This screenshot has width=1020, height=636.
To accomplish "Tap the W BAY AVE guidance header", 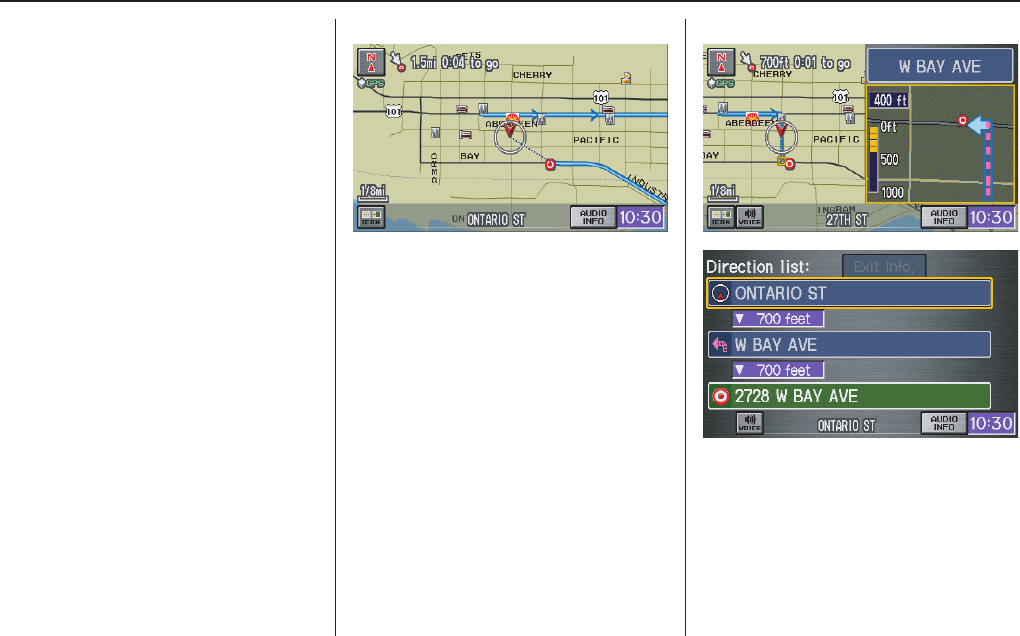I will coord(940,66).
